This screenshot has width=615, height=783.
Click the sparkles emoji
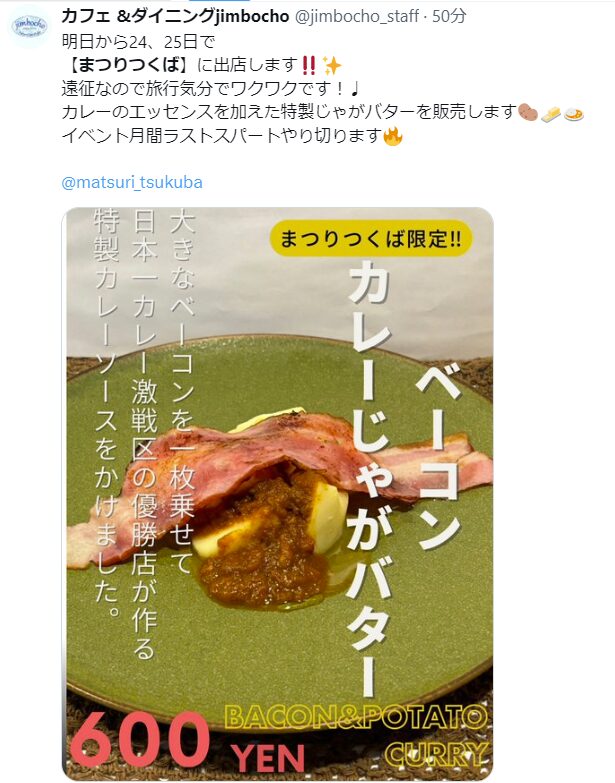click(x=331, y=65)
